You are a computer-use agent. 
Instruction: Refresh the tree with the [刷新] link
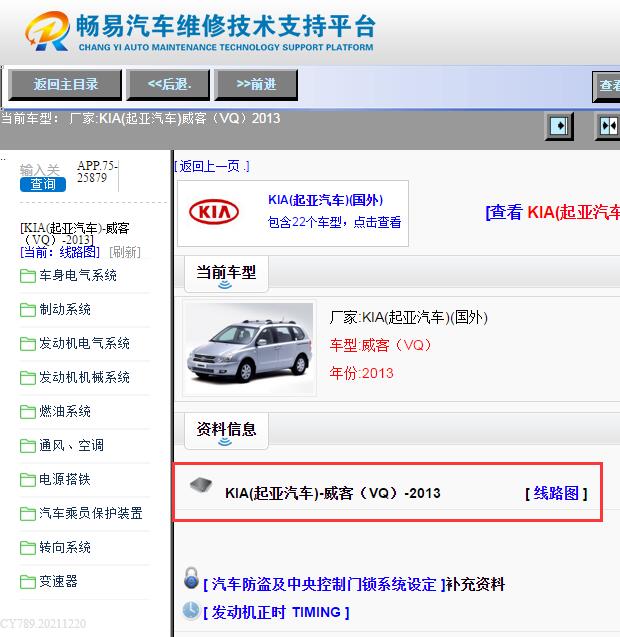[125, 252]
